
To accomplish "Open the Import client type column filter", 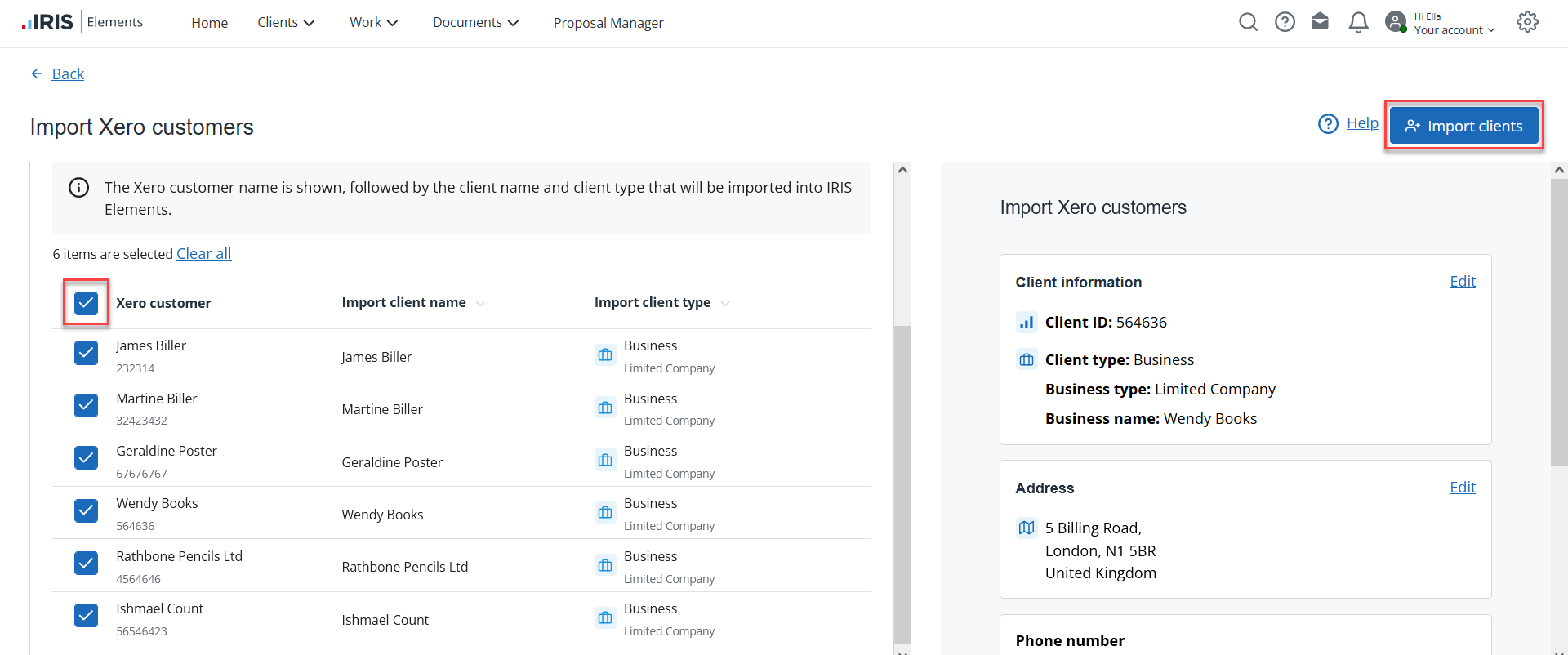I will [x=725, y=304].
